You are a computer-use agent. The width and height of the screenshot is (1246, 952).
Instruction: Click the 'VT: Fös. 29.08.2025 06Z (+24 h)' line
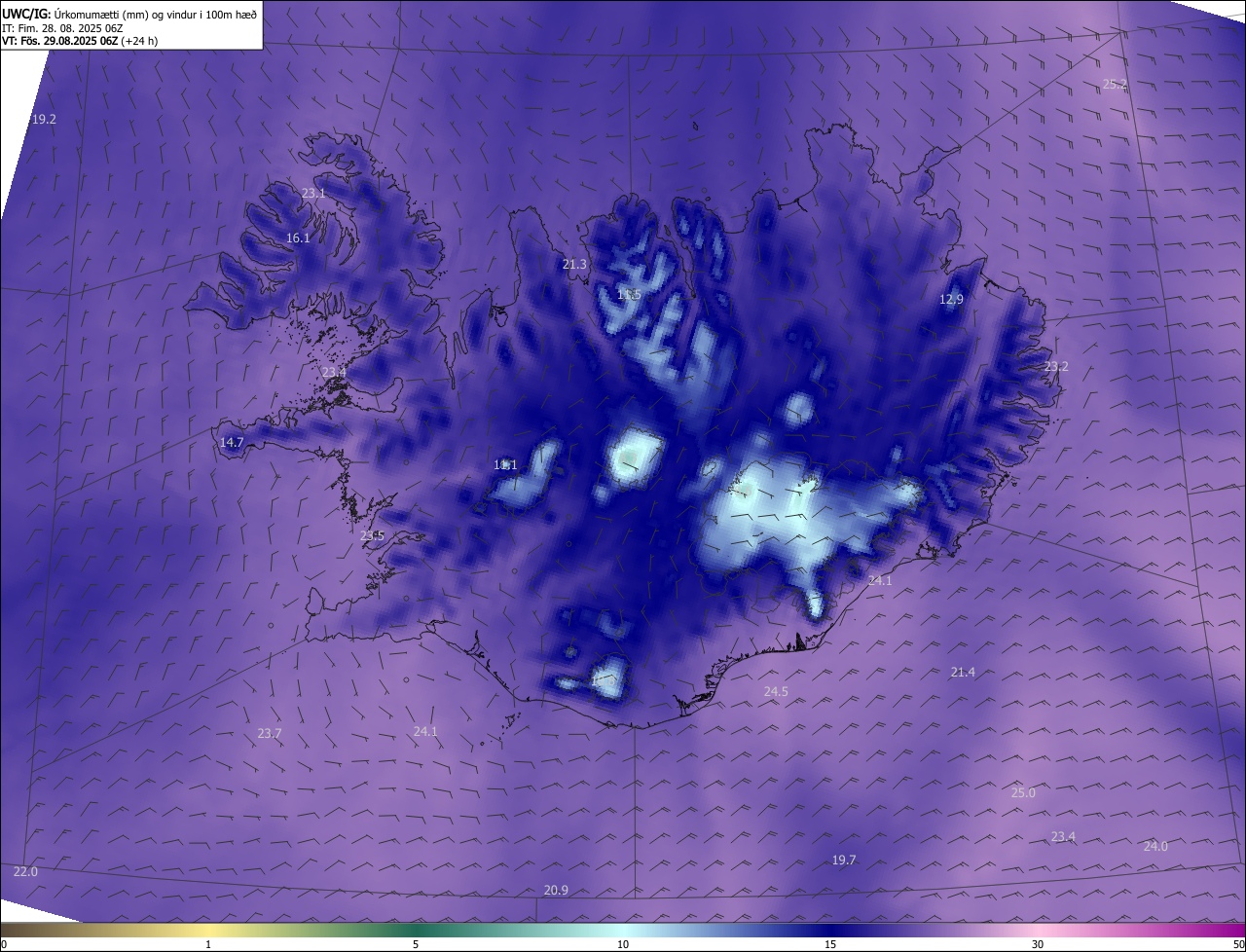coord(80,41)
